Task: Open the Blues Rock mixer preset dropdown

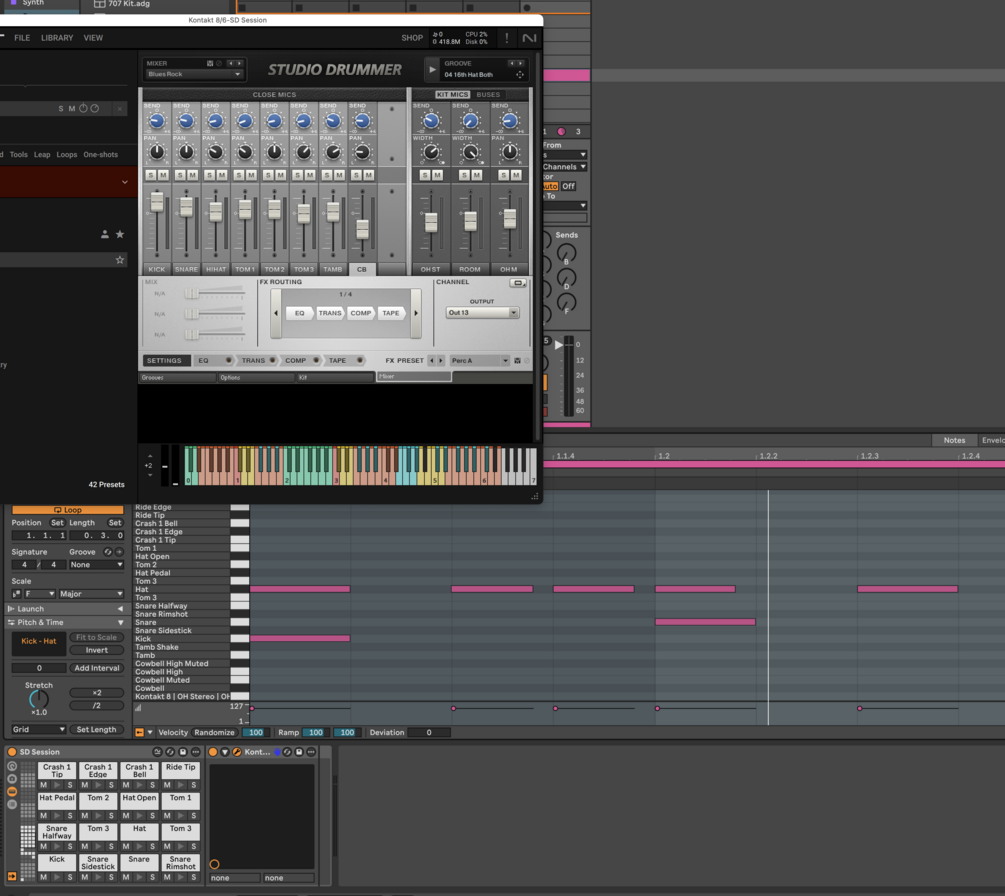Action: tap(194, 74)
